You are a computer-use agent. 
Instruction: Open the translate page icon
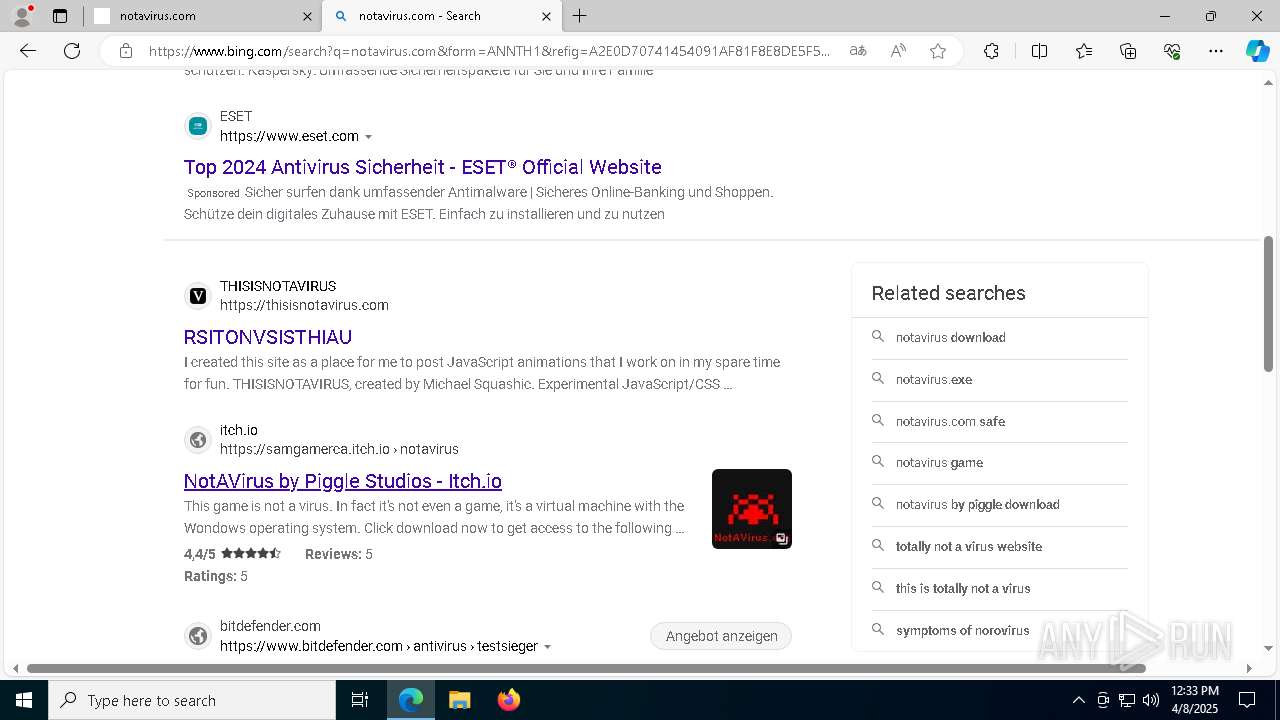(858, 51)
